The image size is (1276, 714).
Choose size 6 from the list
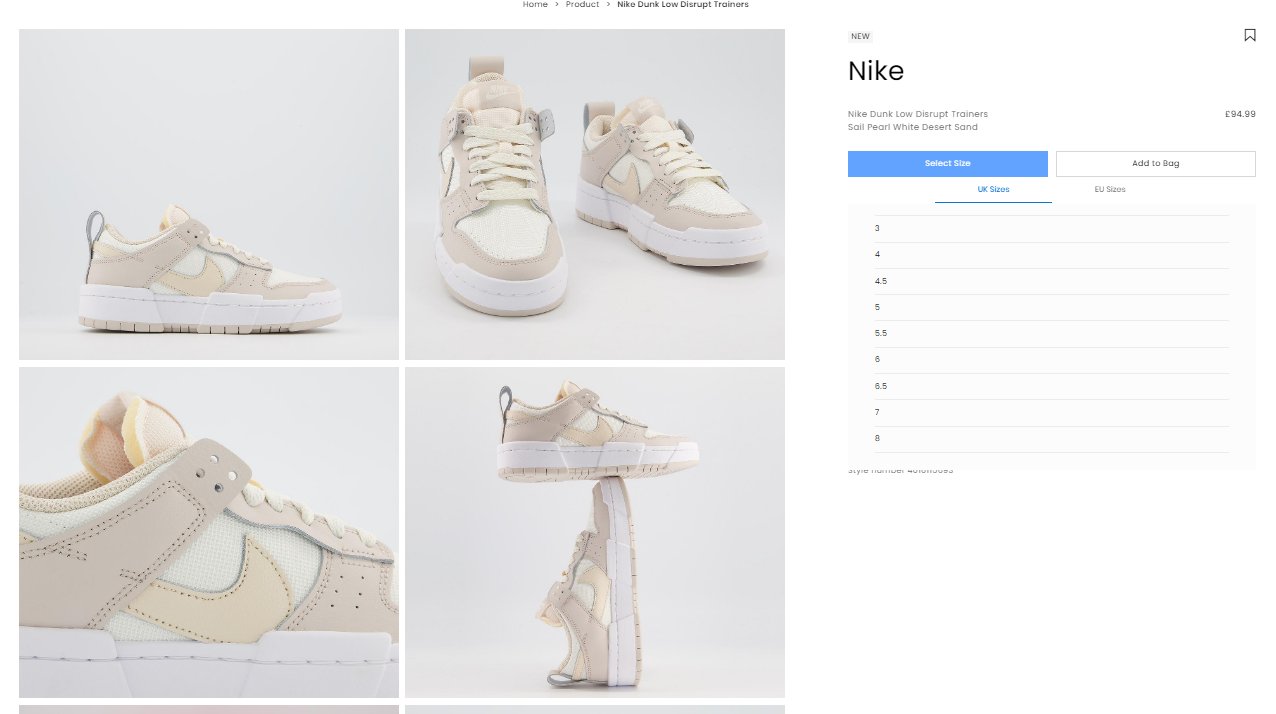coord(1052,360)
